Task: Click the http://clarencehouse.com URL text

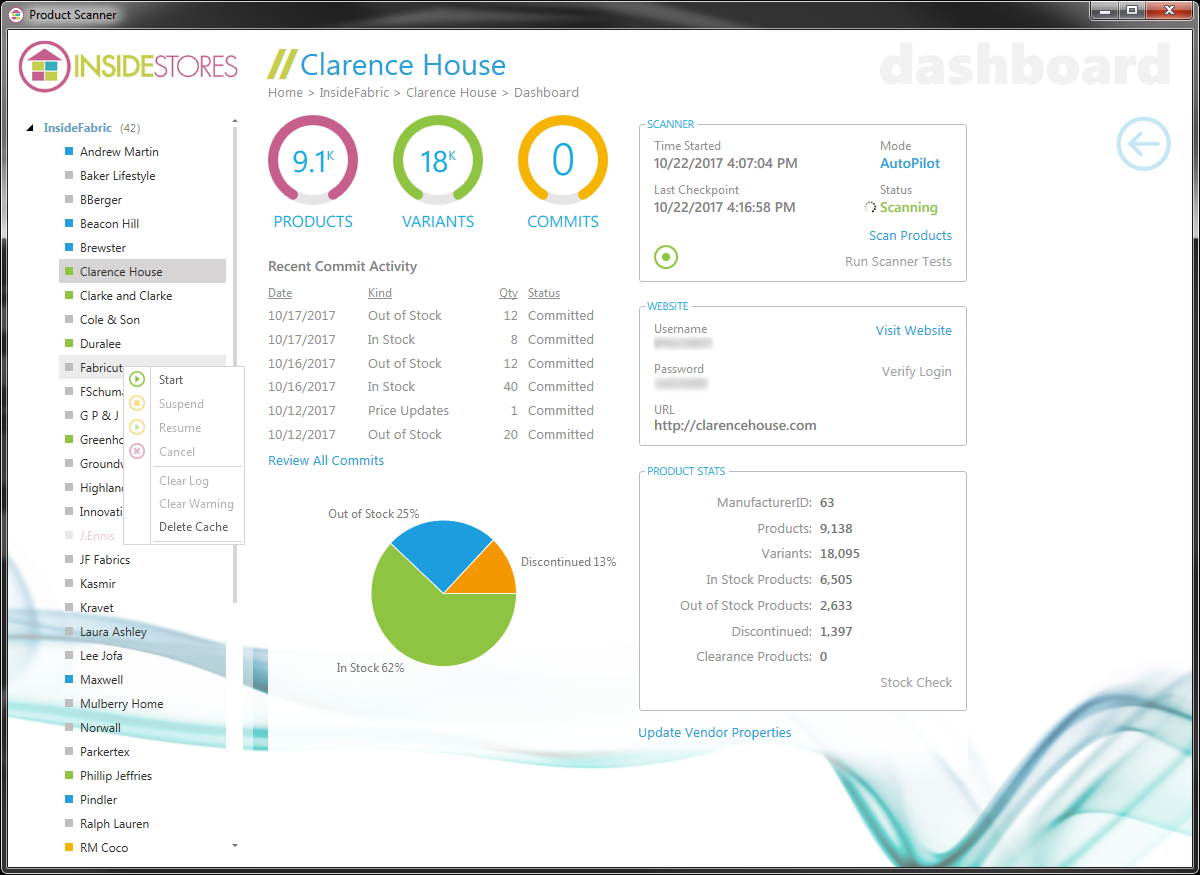Action: [x=735, y=426]
